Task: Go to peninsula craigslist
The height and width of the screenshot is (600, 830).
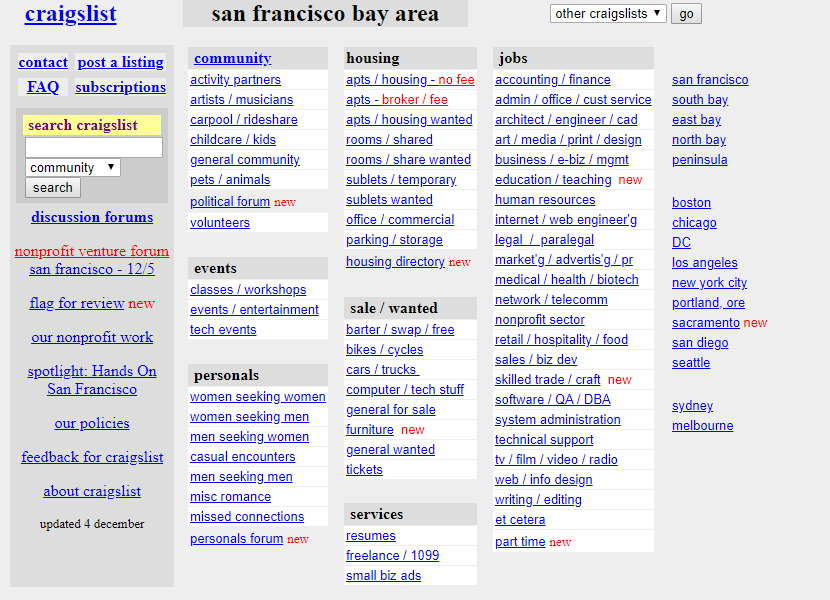Action: (x=699, y=159)
